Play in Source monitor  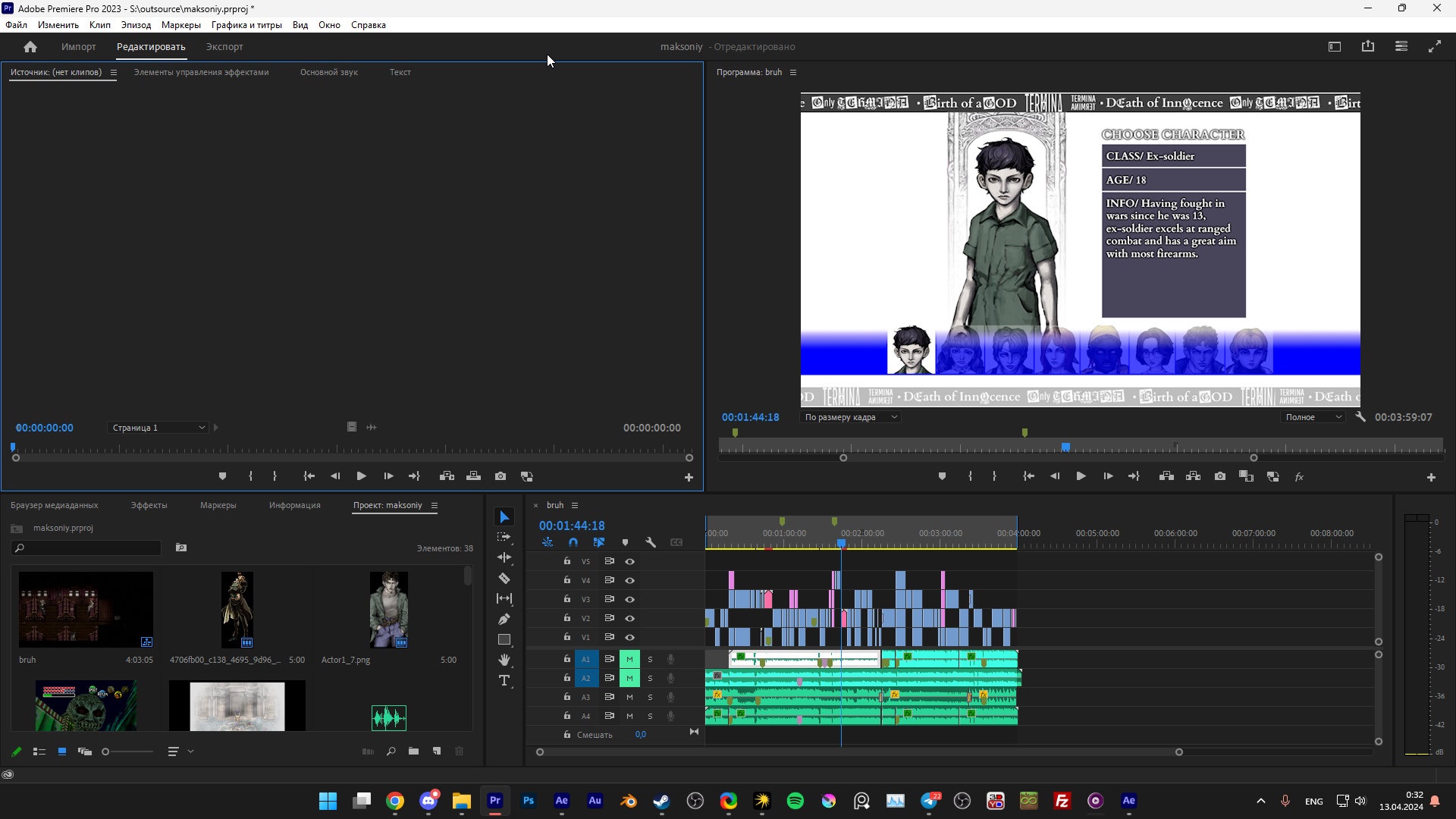coord(362,476)
